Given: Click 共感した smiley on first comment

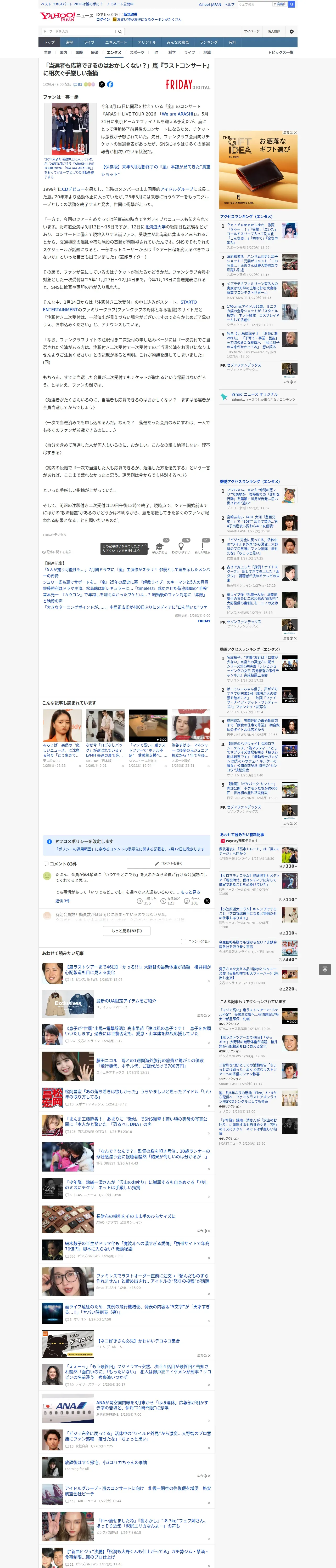Looking at the screenshot, I should (x=140, y=901).
